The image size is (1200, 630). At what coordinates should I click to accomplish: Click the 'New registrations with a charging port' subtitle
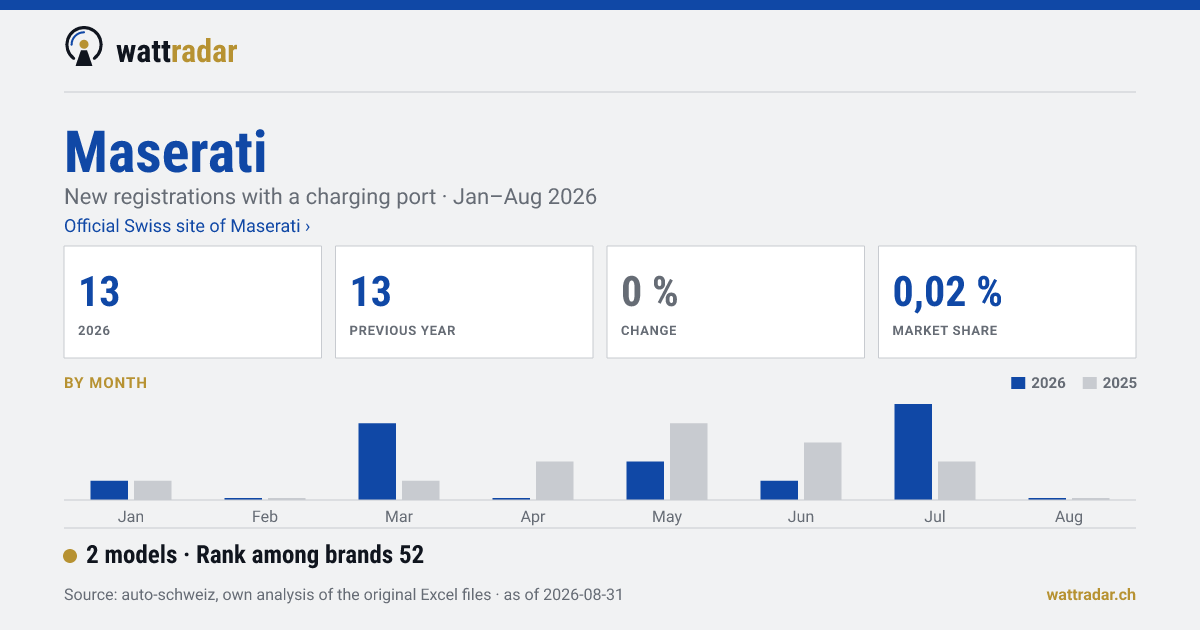click(330, 196)
